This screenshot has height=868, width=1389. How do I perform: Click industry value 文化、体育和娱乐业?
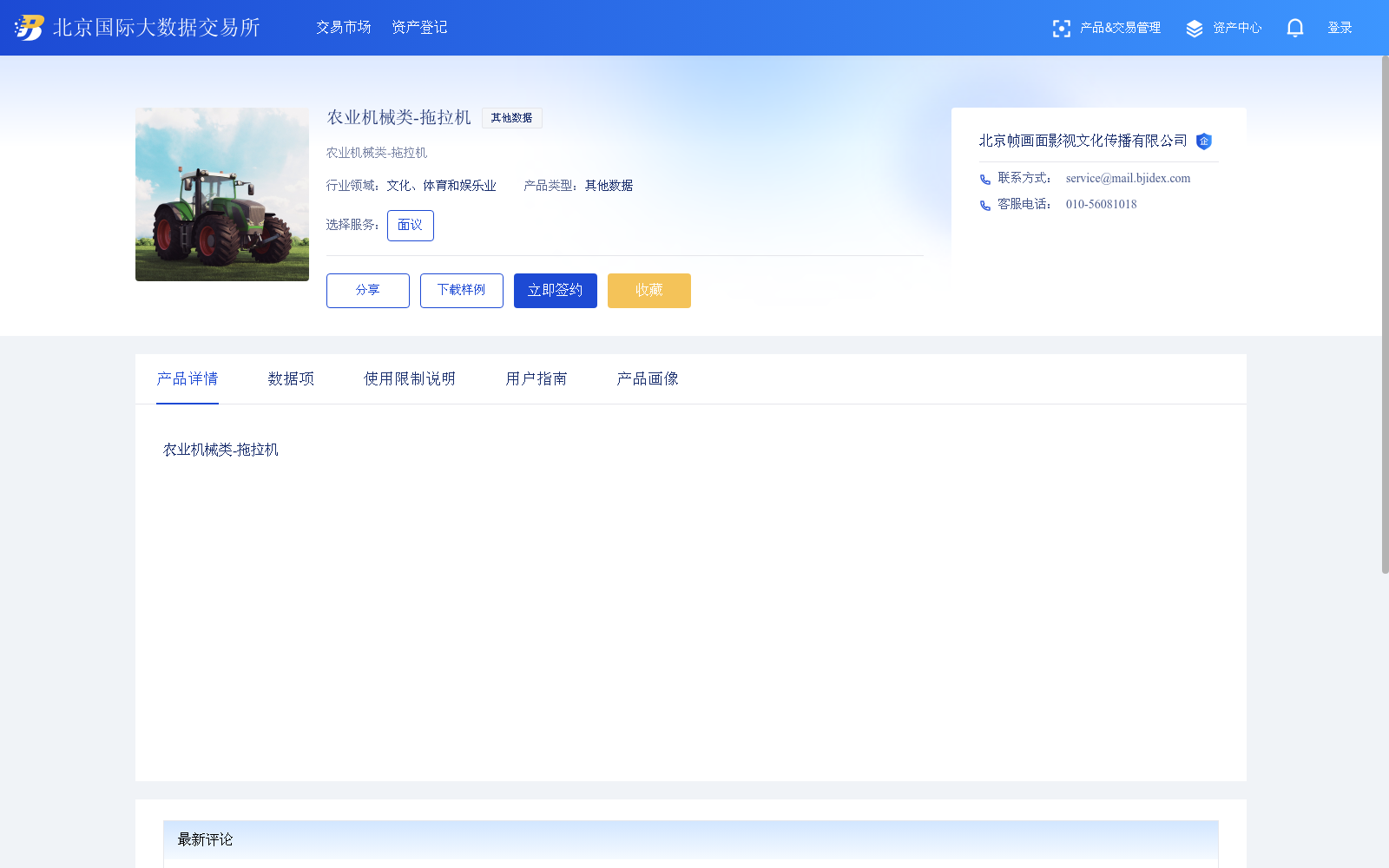[x=442, y=186]
